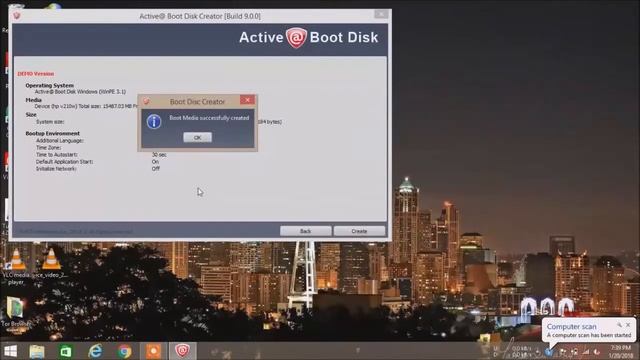Click the volume tray icon beside the clock
This screenshot has height=360, width=640.
click(x=597, y=351)
